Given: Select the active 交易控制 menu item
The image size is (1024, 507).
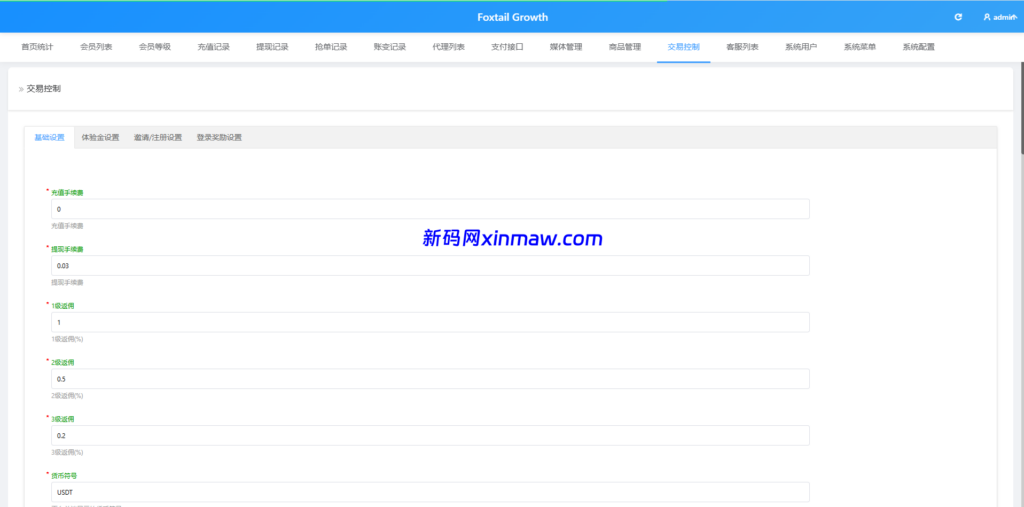Looking at the screenshot, I should [x=684, y=47].
